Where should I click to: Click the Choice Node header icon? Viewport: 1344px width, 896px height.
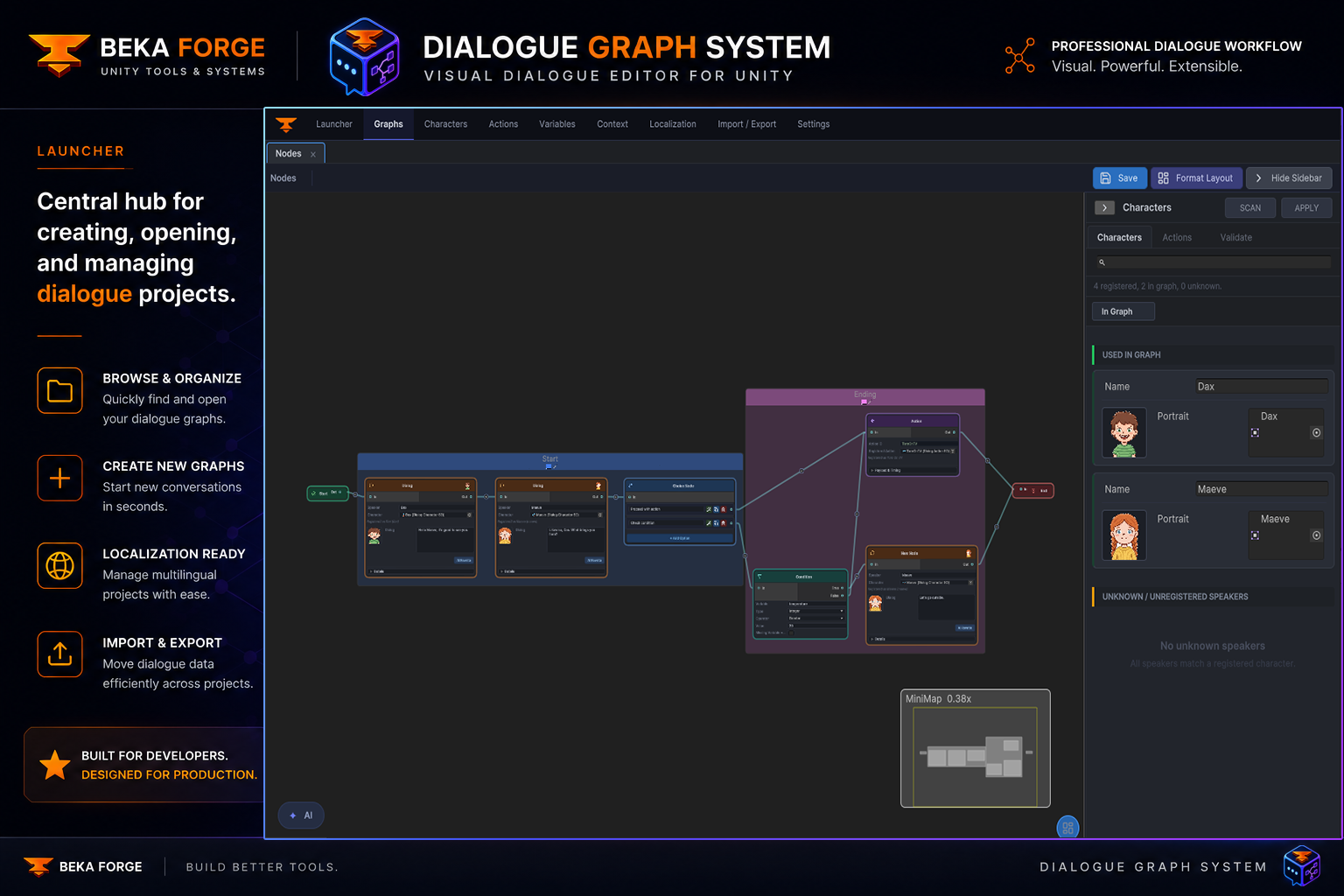pyautogui.click(x=631, y=486)
